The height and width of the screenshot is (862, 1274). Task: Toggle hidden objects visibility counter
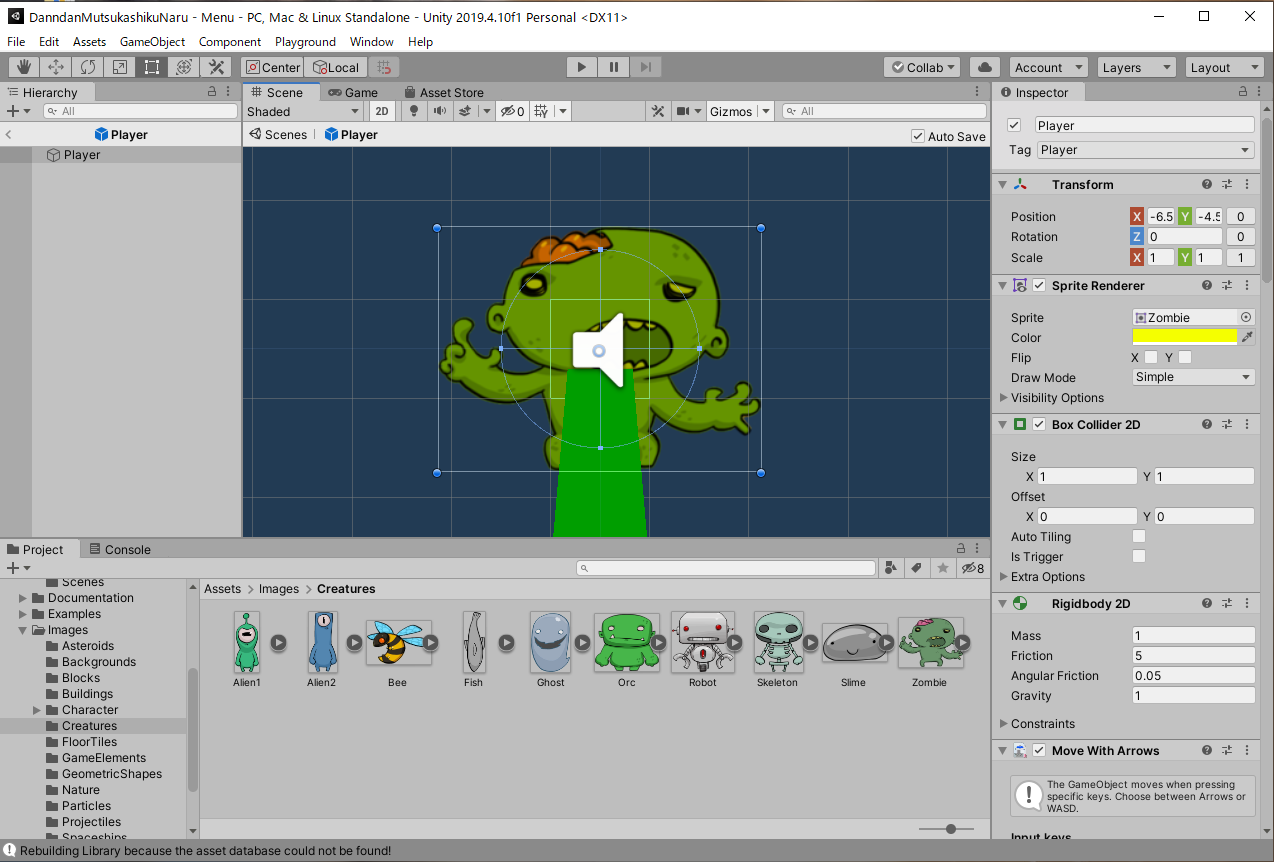pyautogui.click(x=513, y=111)
